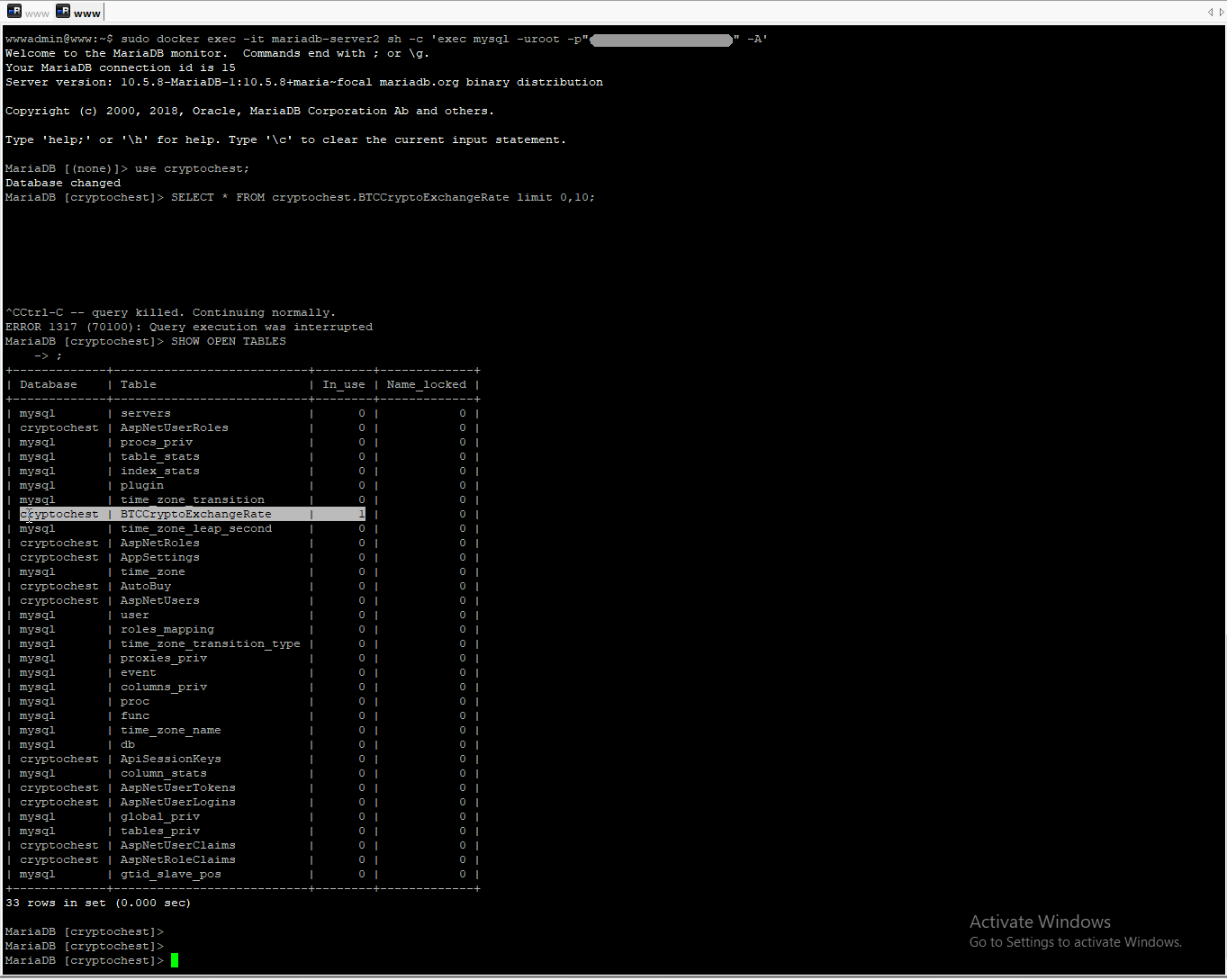This screenshot has height=980, width=1227.
Task: Click the 'columns_priv' table name
Action: (x=164, y=687)
